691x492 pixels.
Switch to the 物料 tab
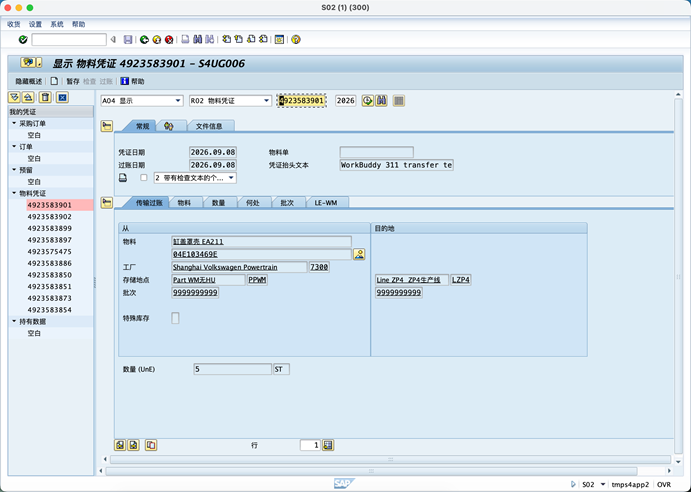tap(184, 203)
